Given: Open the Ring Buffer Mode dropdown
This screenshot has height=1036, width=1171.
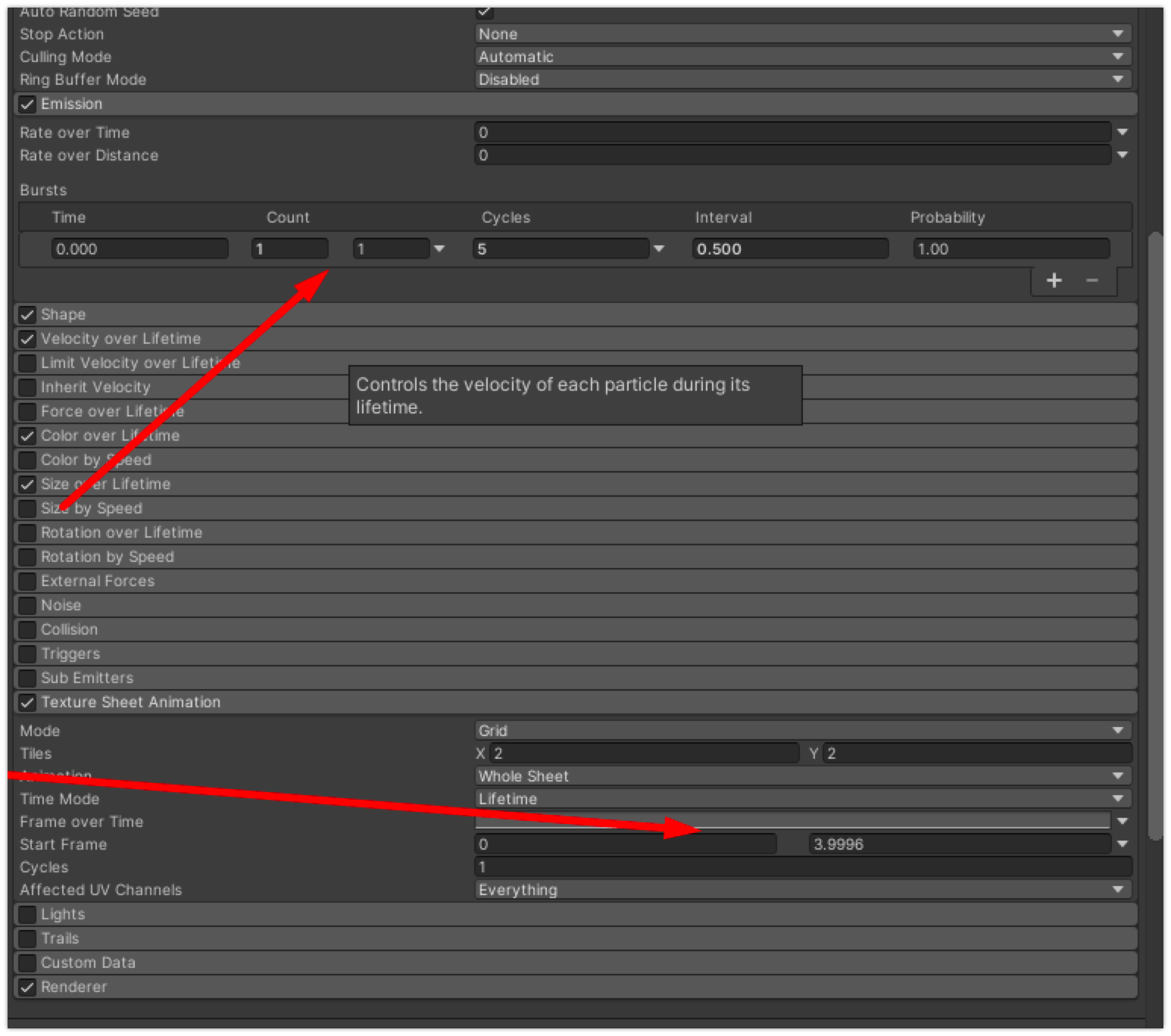Looking at the screenshot, I should click(x=803, y=80).
